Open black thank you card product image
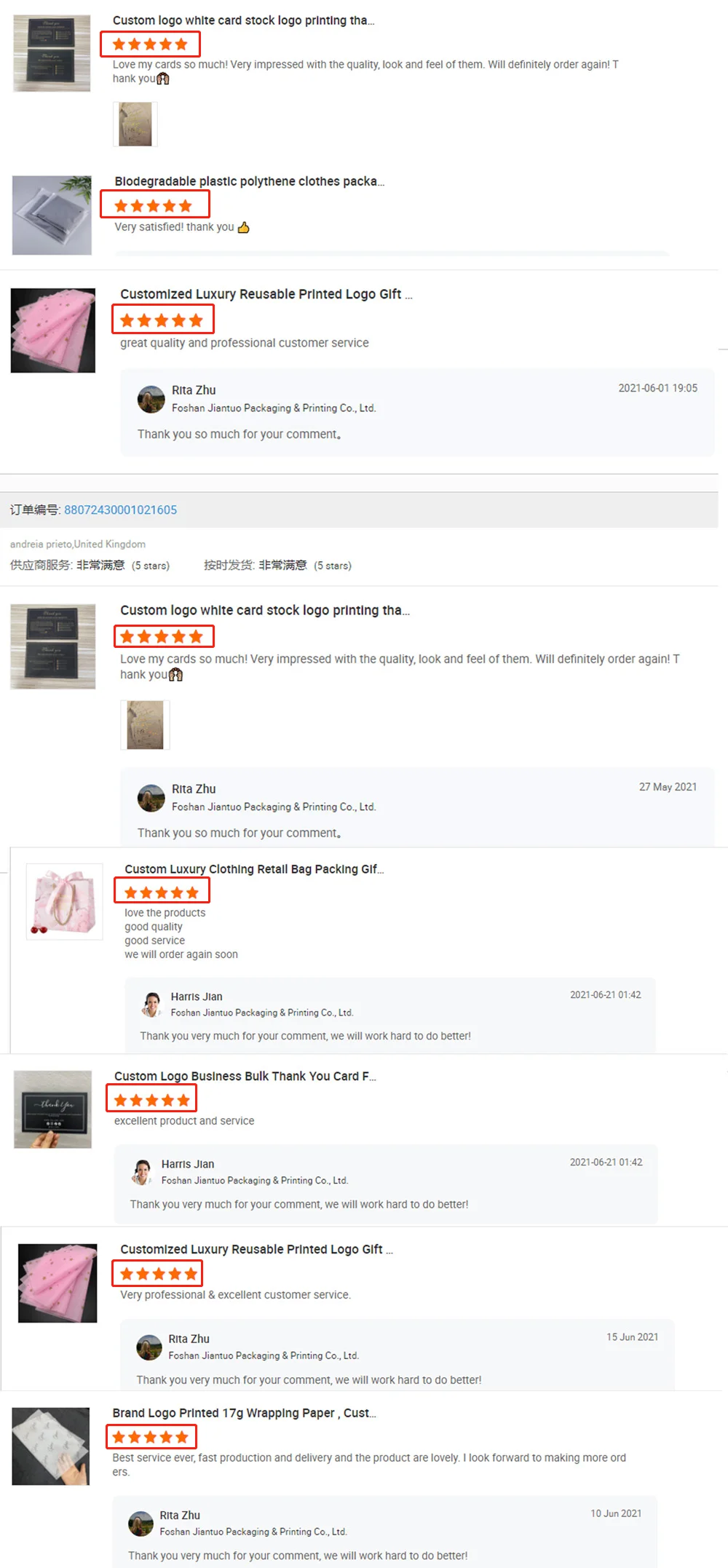Screen dimensions: 728x1568 coord(52,1109)
